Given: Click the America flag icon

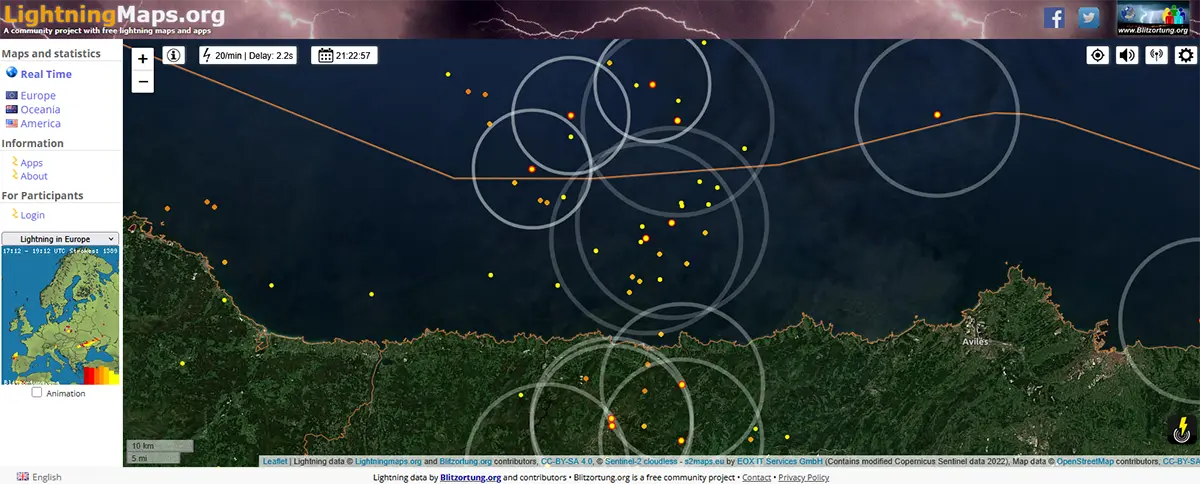Looking at the screenshot, I should click(12, 124).
